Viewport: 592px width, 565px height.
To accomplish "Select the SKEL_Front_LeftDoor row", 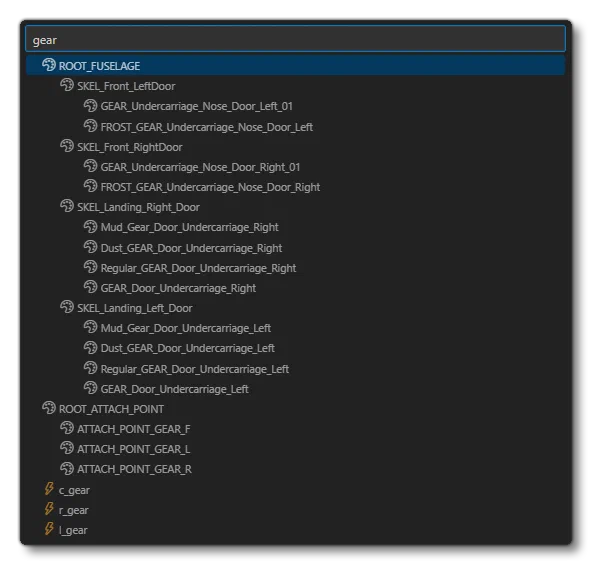I will click(295, 86).
